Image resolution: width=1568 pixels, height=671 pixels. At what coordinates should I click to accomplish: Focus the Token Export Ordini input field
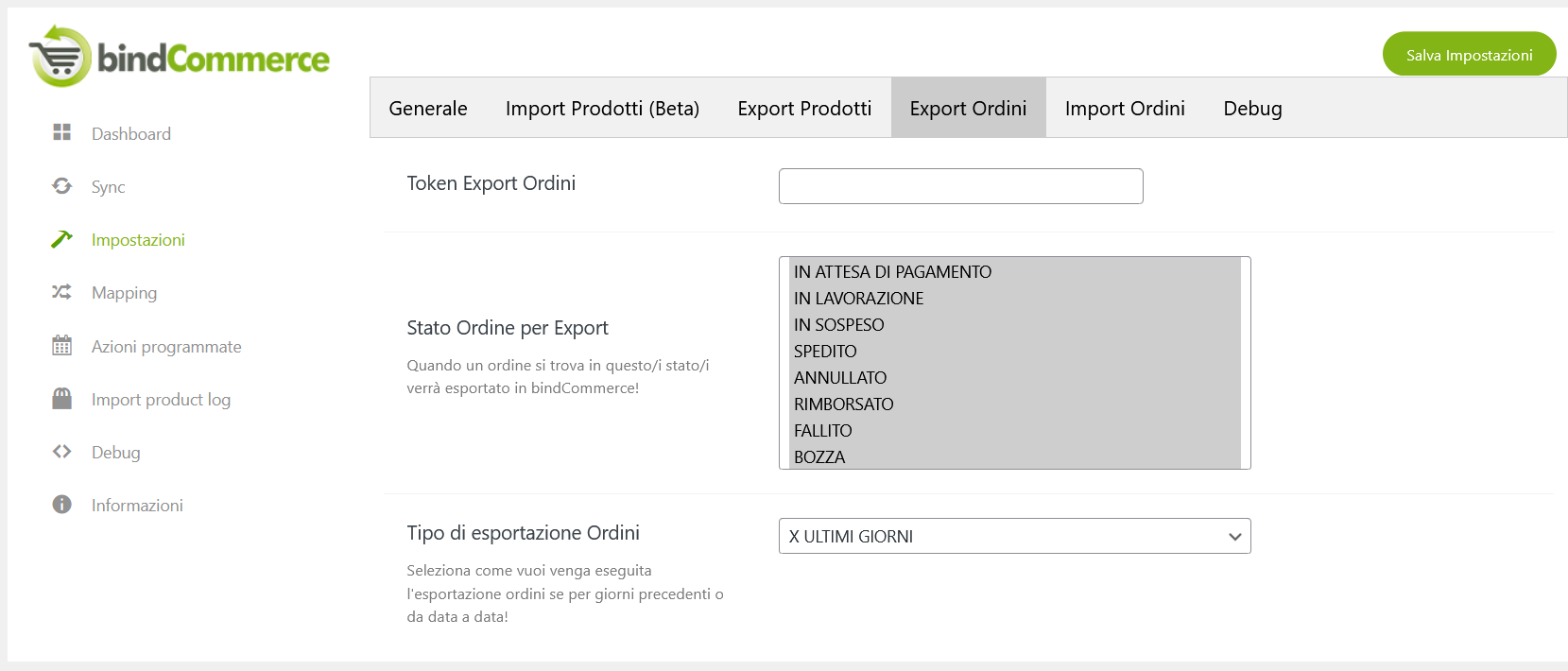point(960,186)
